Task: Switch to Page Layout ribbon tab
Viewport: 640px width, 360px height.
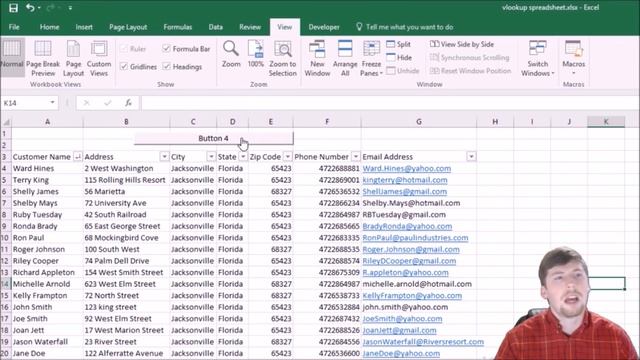Action: click(128, 27)
